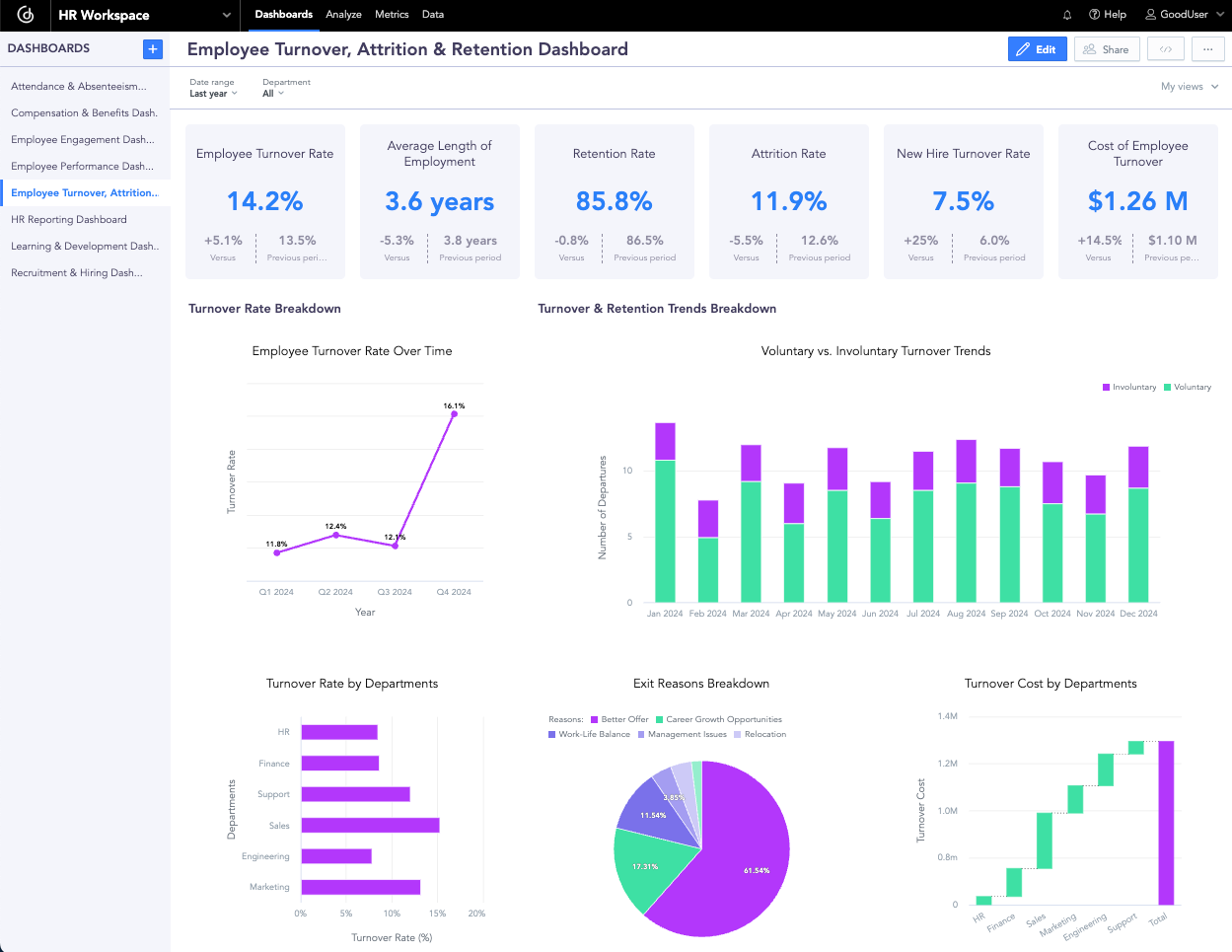Click the pencil icon on the Edit button
Screen dimensions: 1232x952
pyautogui.click(x=1023, y=48)
